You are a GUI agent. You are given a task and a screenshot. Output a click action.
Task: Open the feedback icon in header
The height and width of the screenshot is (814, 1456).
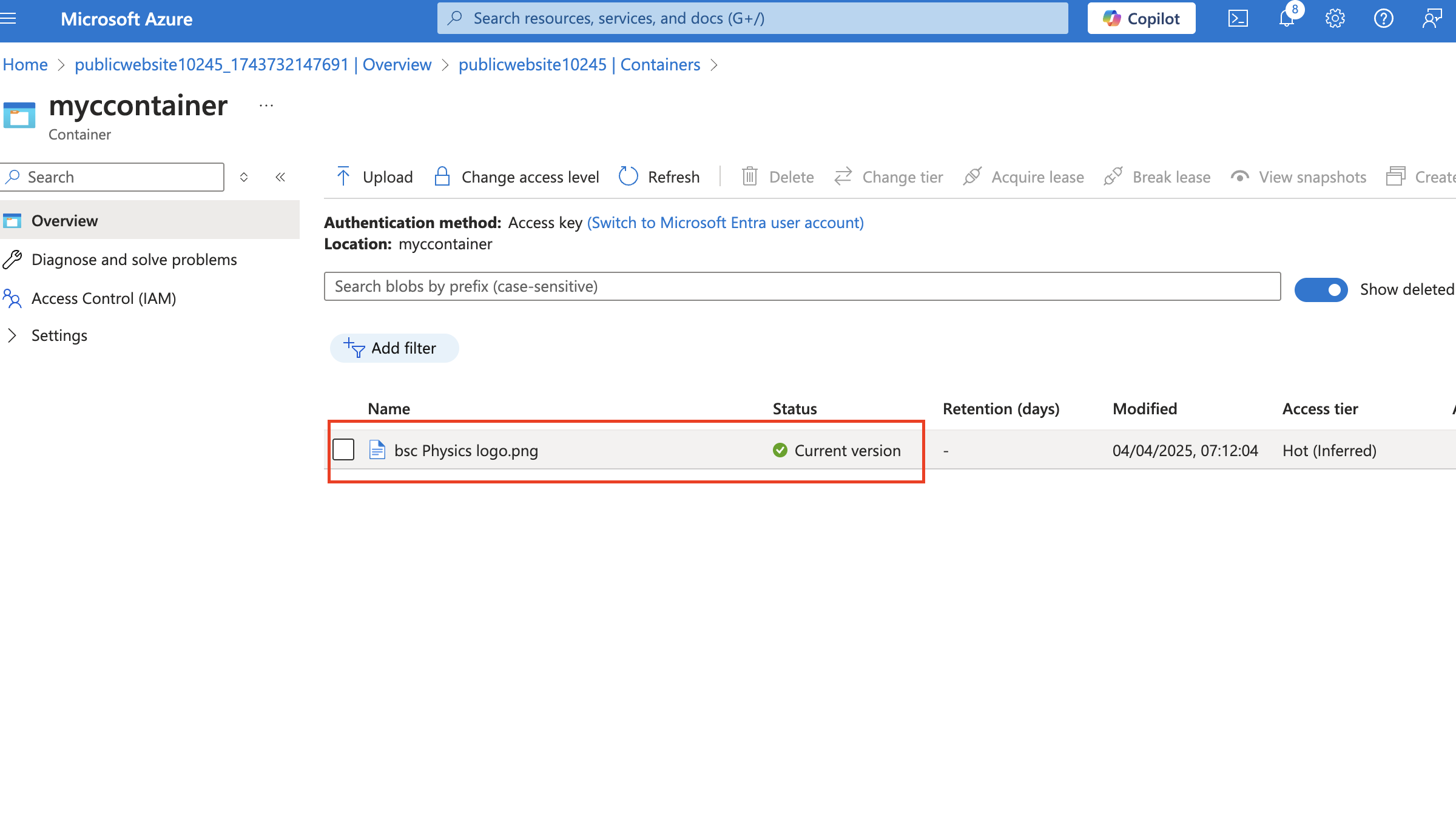pos(1432,19)
